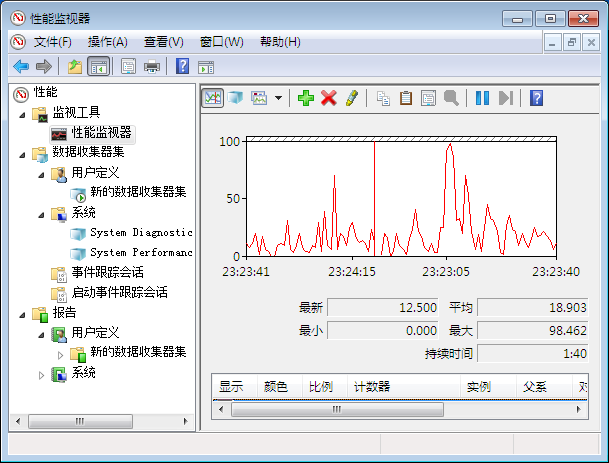Click the green plus to add counters
This screenshot has height=463, width=609.
[306, 98]
